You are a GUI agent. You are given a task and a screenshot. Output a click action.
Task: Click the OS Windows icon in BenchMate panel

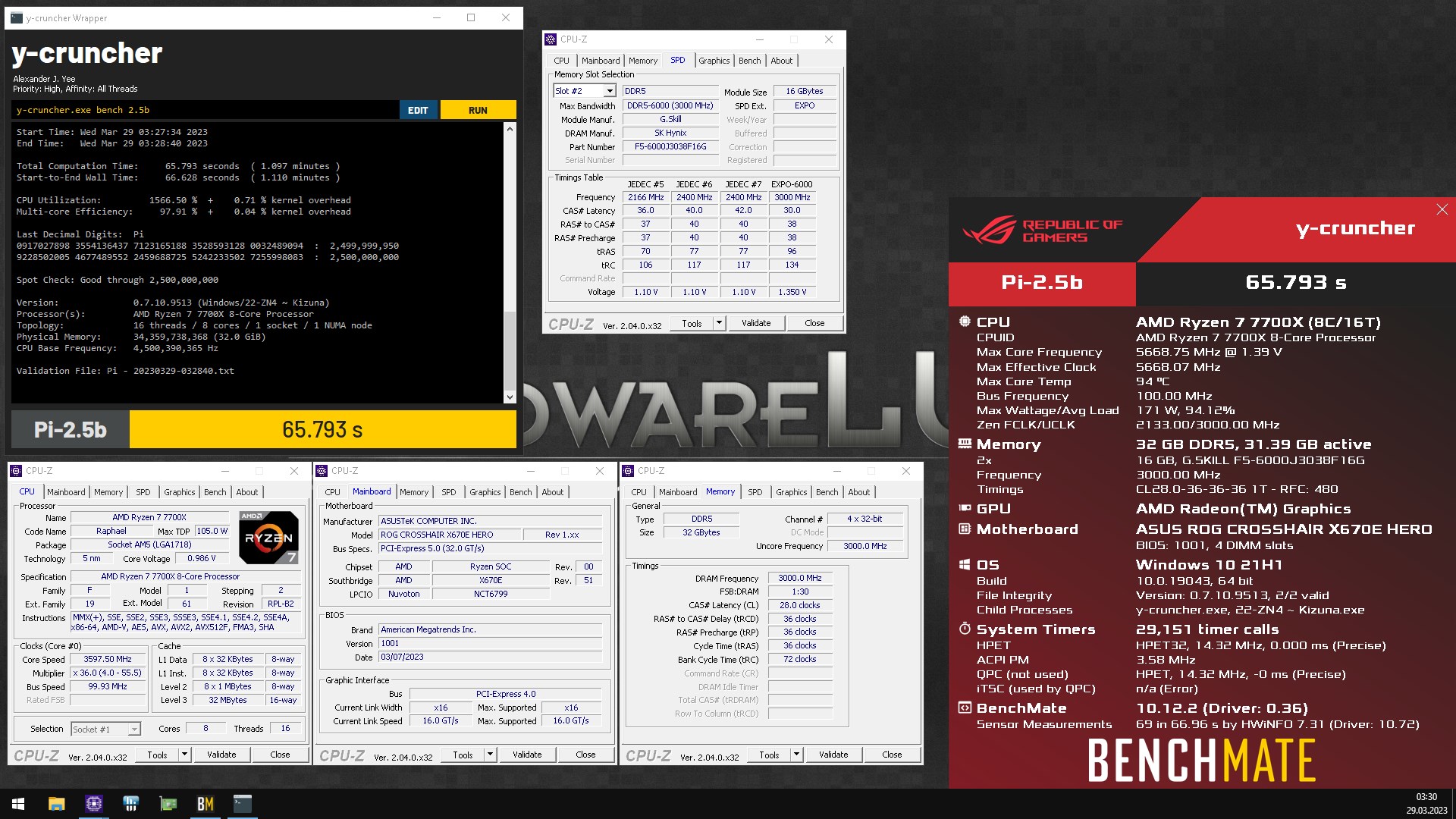click(x=965, y=564)
